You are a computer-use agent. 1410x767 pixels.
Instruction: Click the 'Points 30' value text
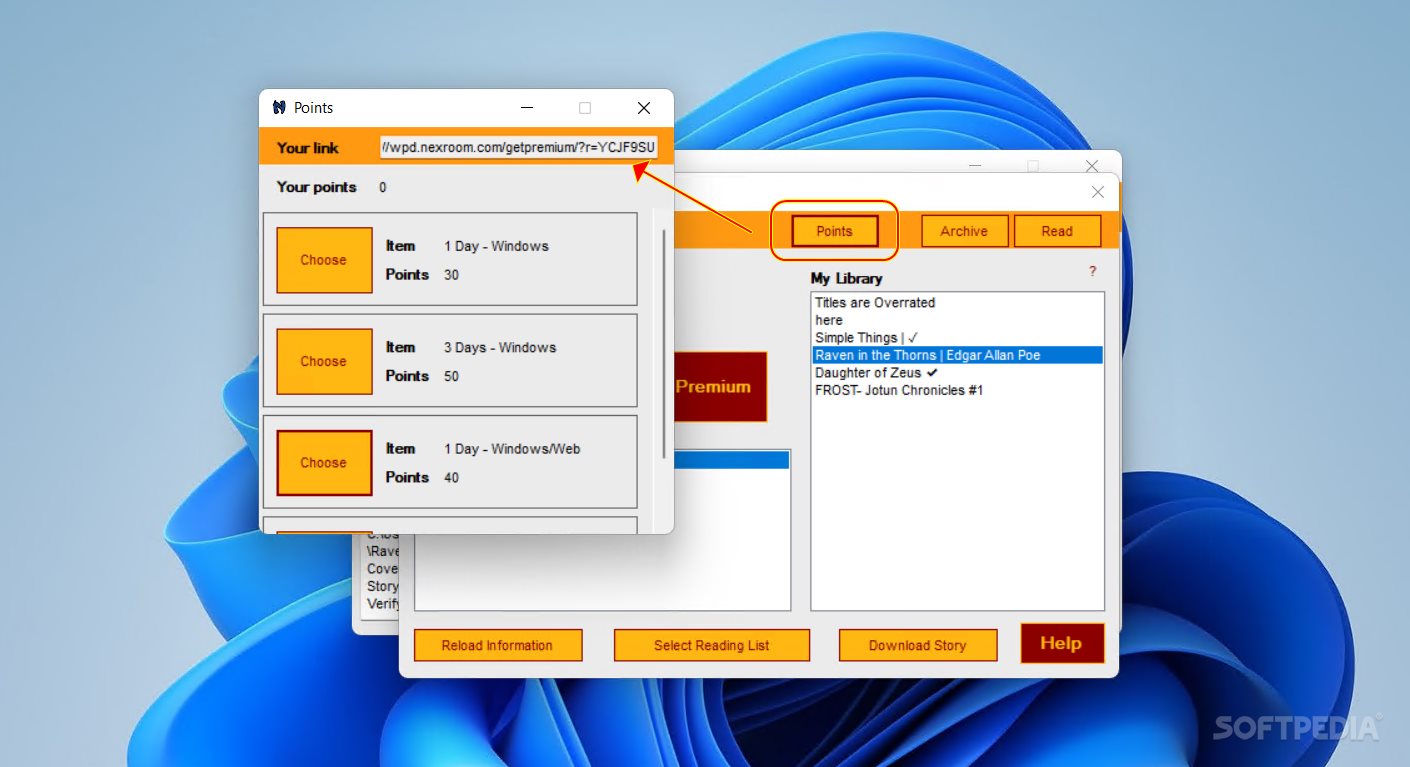tap(452, 275)
